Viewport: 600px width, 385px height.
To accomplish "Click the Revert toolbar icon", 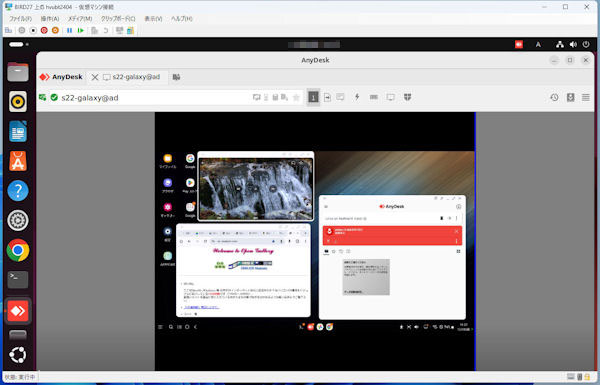I will pos(106,30).
